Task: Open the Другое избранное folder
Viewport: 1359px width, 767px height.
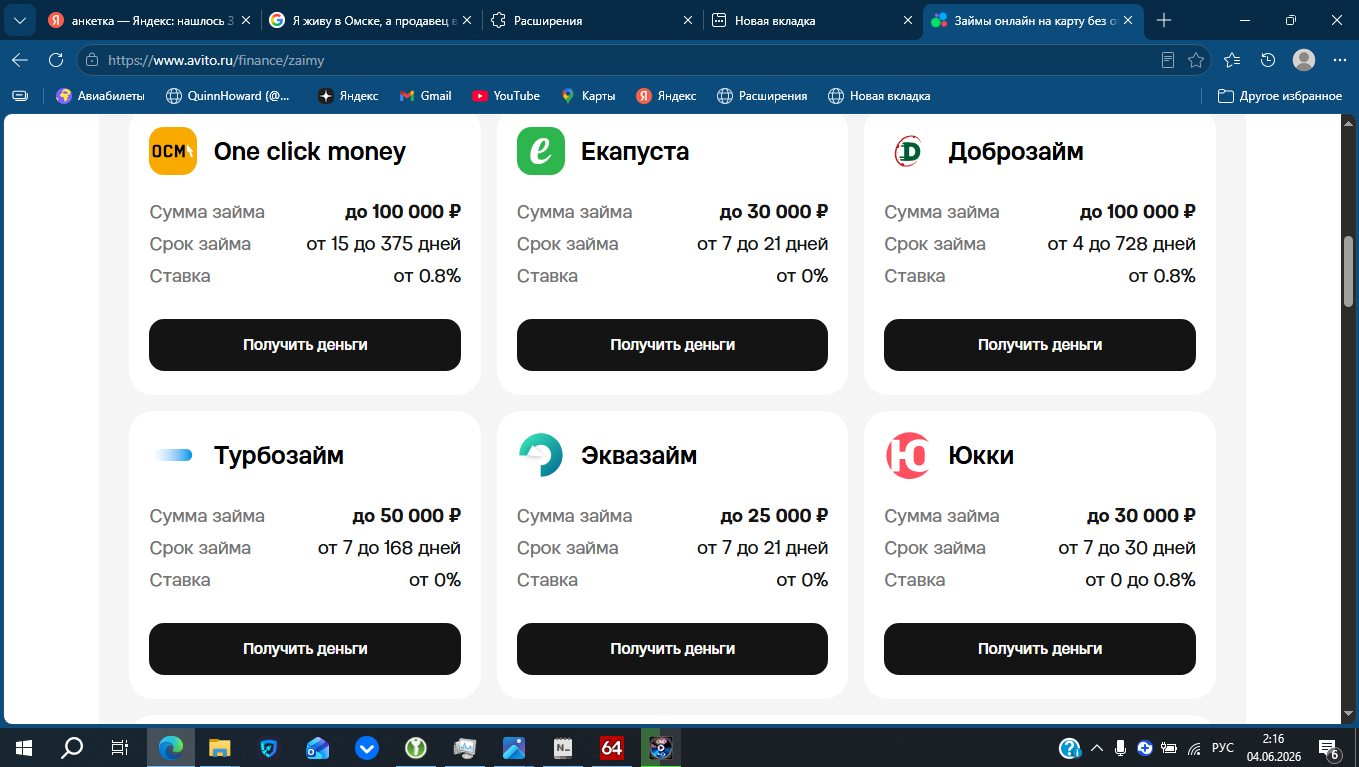Action: pyautogui.click(x=1279, y=96)
